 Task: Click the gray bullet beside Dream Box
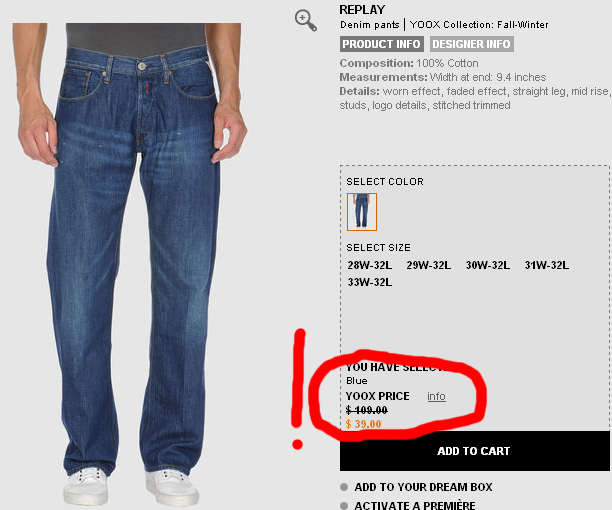344,487
